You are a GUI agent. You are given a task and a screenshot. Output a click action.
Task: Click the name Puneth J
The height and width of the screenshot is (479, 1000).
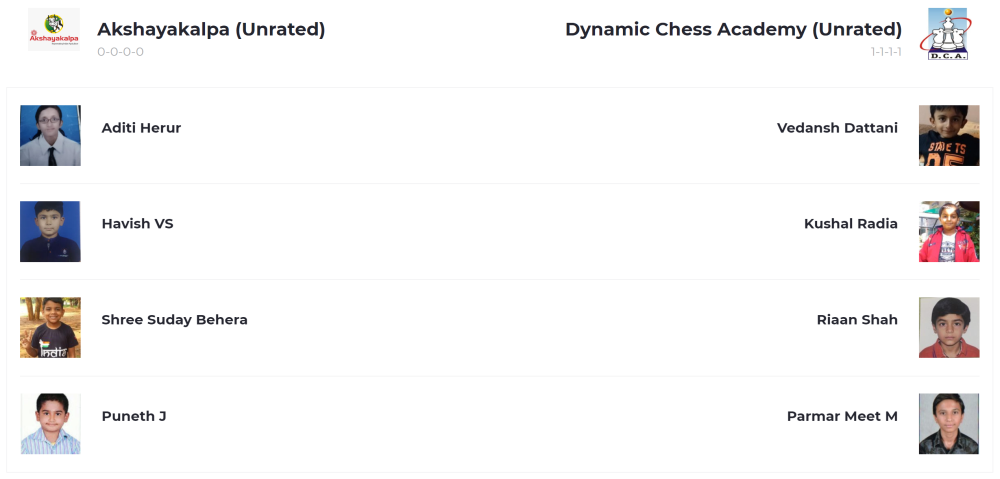pos(134,416)
